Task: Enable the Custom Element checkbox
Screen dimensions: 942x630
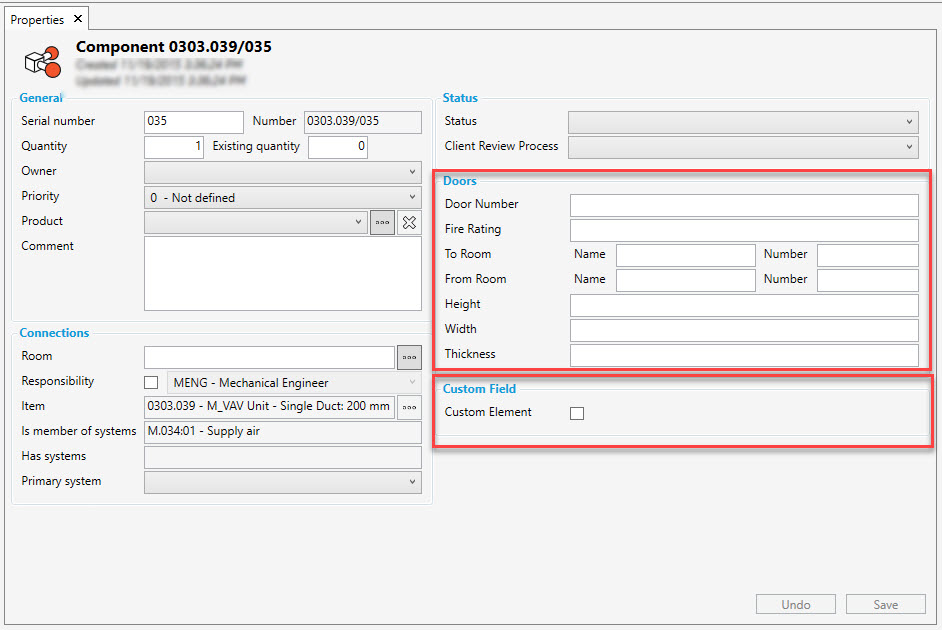Action: [x=577, y=413]
